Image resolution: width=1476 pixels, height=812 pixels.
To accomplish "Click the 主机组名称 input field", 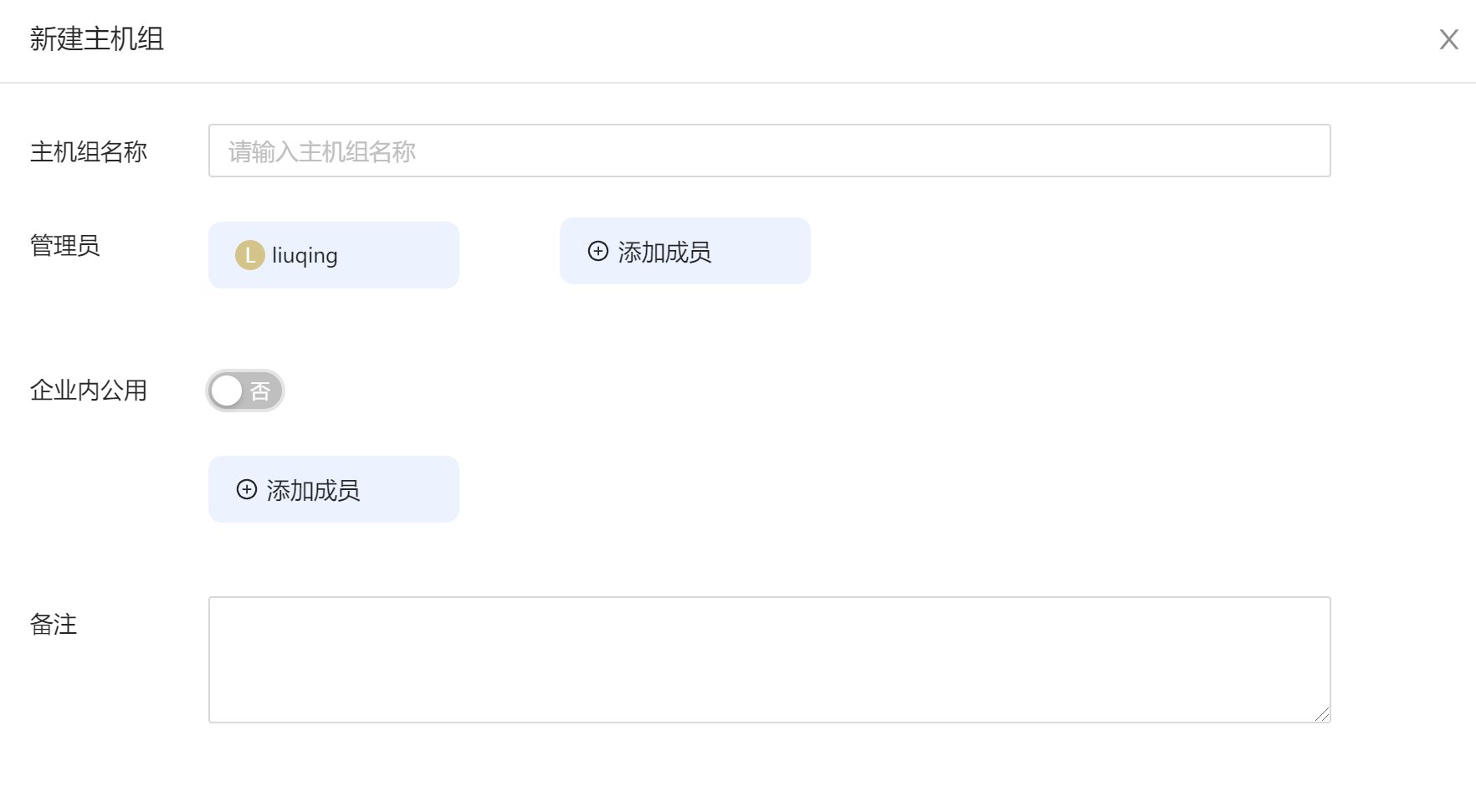I will click(x=770, y=151).
